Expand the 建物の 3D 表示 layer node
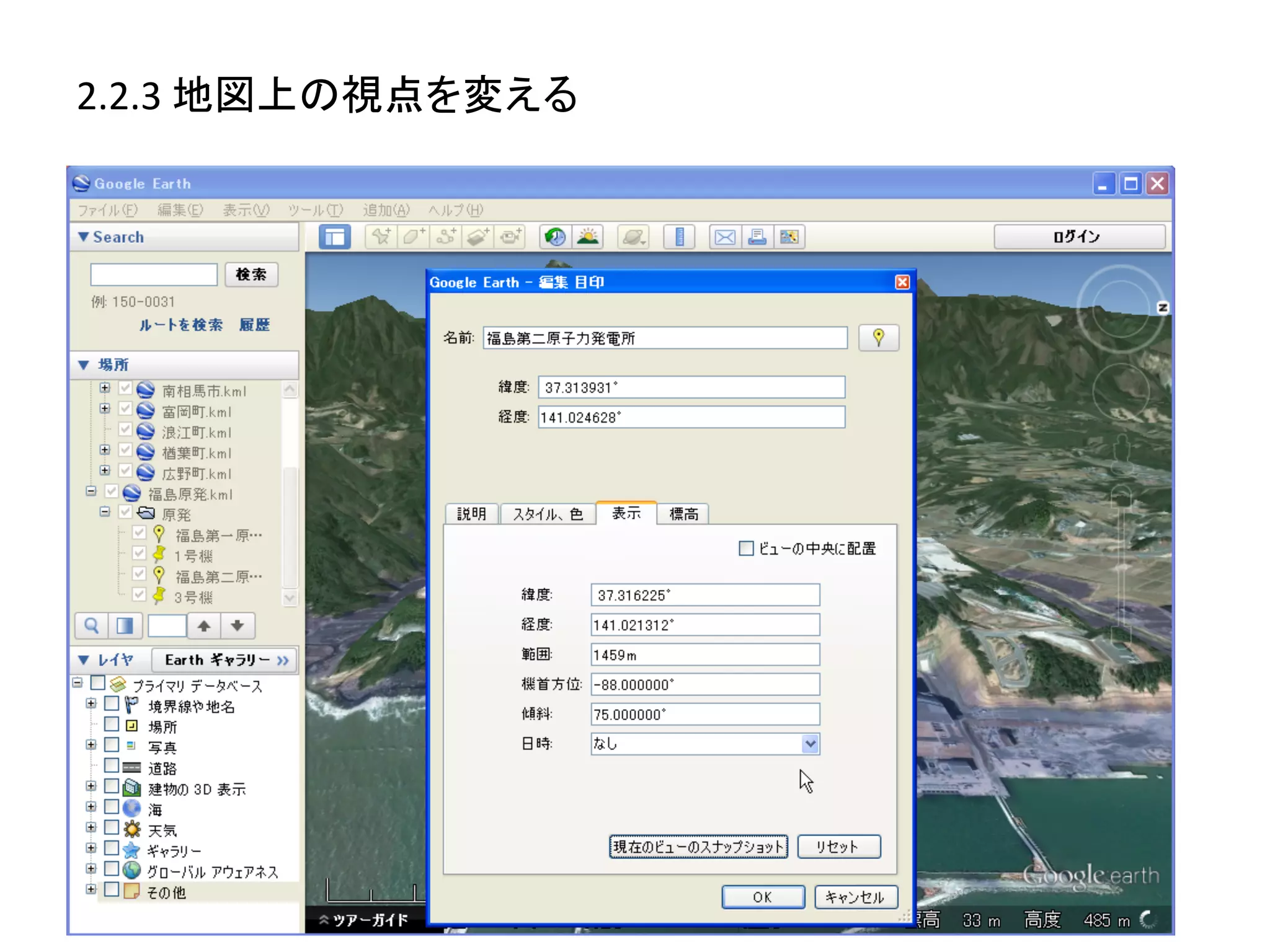The height and width of the screenshot is (952, 1270). tap(91, 787)
